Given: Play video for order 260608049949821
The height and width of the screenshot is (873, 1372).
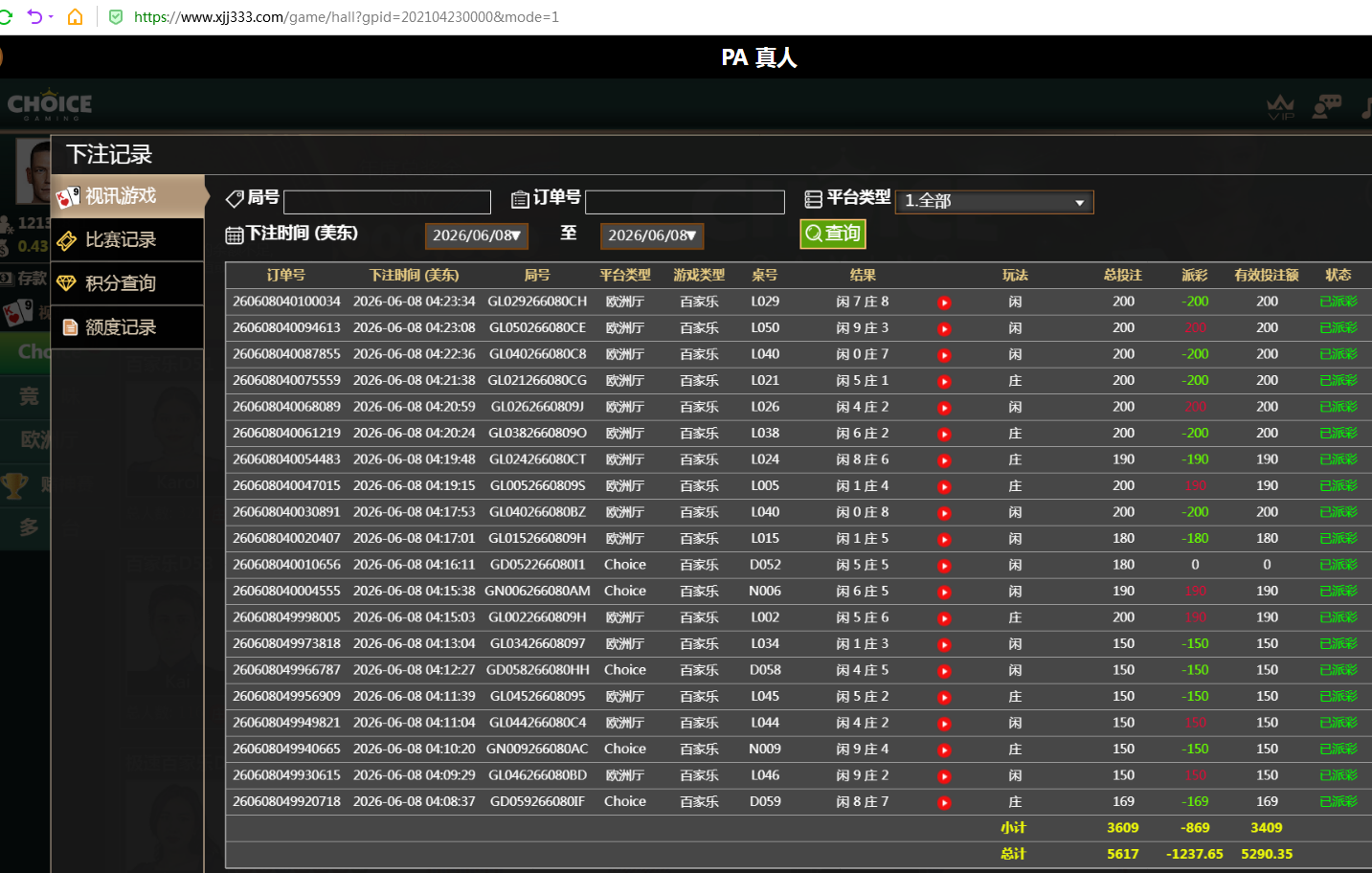Looking at the screenshot, I should pos(944,724).
